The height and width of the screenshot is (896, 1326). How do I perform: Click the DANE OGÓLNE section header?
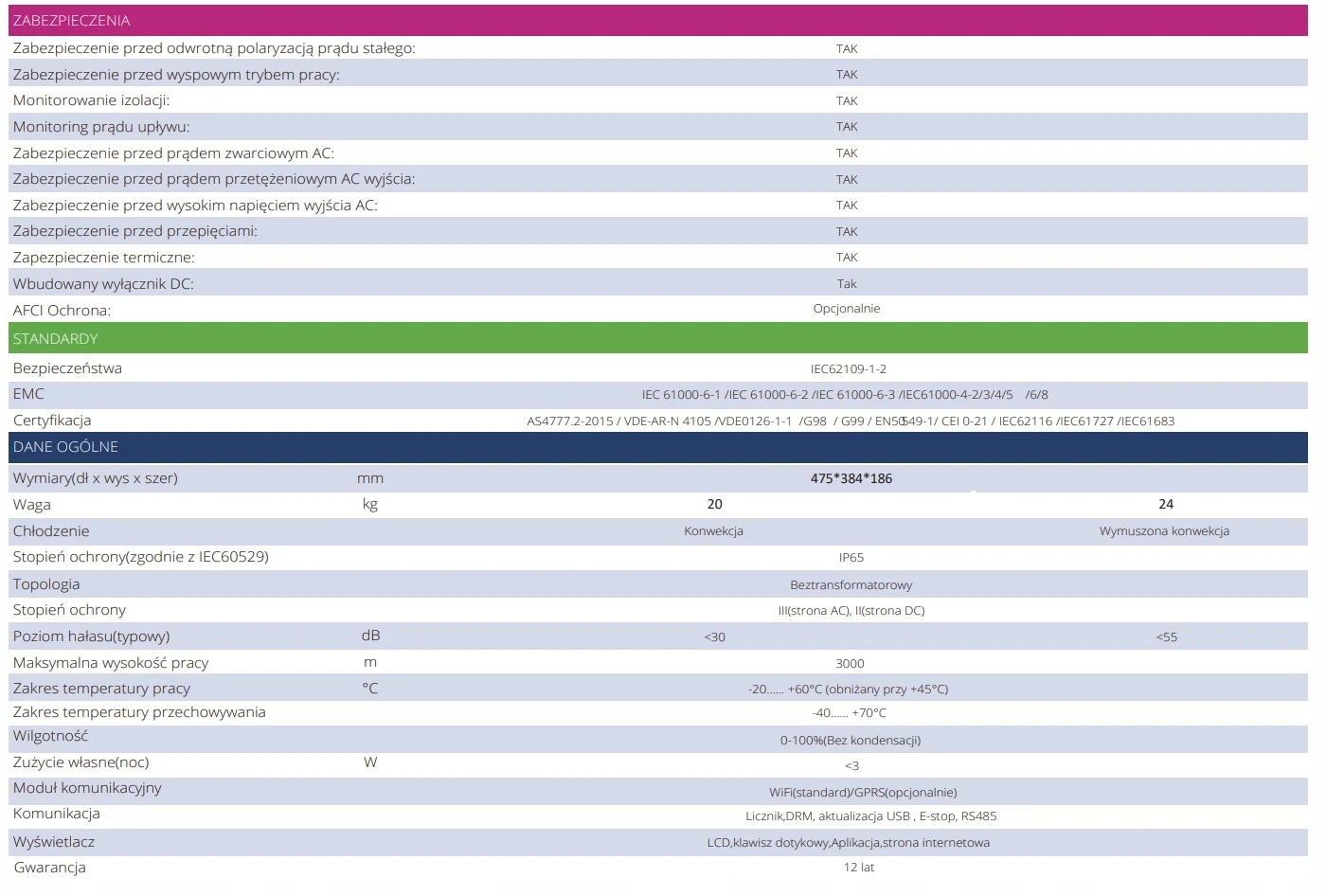pyautogui.click(x=658, y=447)
